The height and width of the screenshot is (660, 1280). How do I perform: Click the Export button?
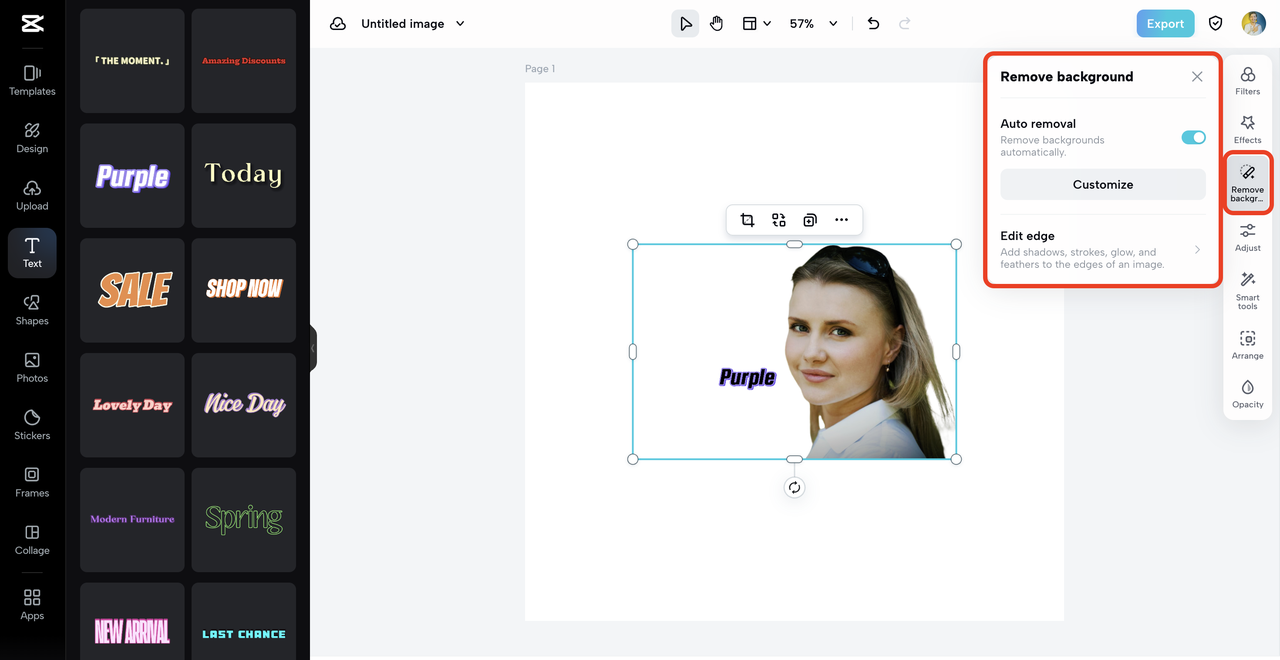(x=1165, y=24)
